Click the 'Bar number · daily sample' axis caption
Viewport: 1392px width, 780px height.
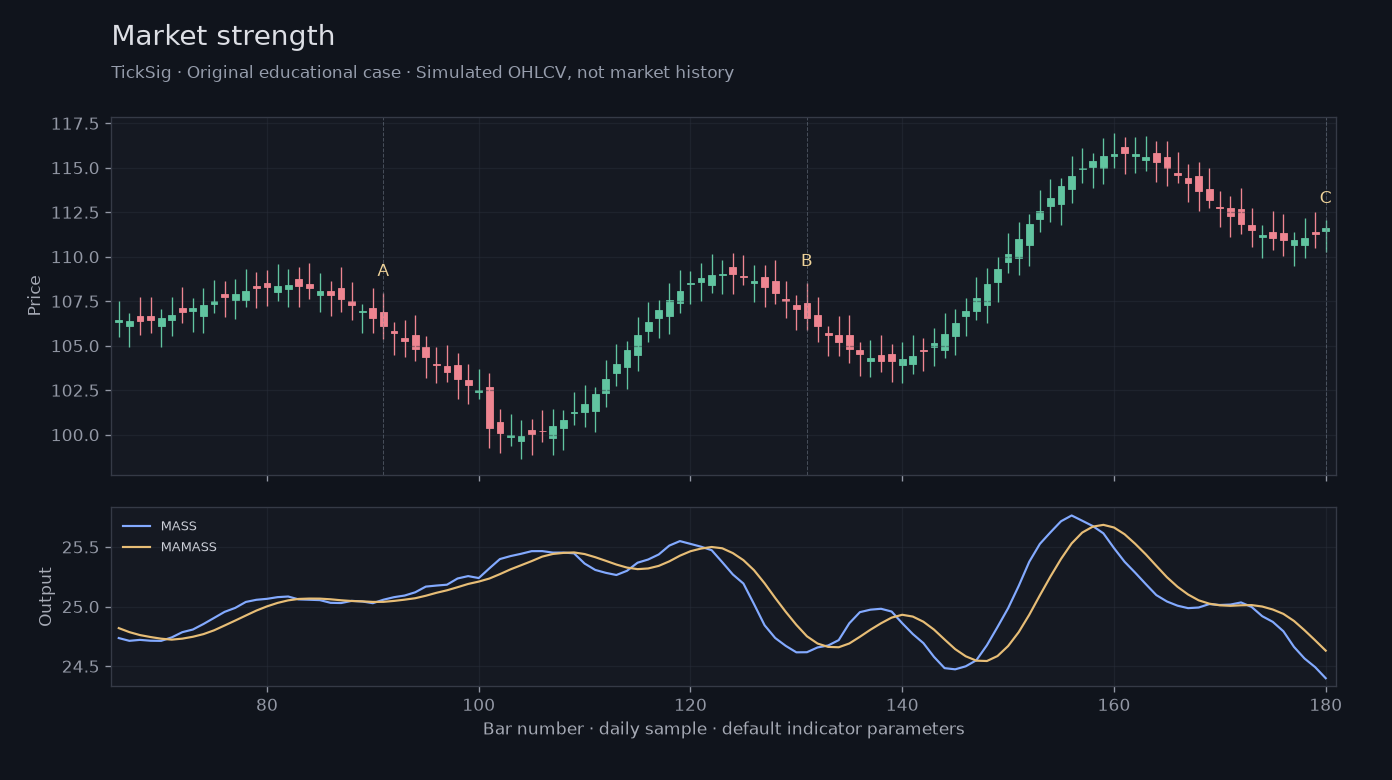(724, 729)
